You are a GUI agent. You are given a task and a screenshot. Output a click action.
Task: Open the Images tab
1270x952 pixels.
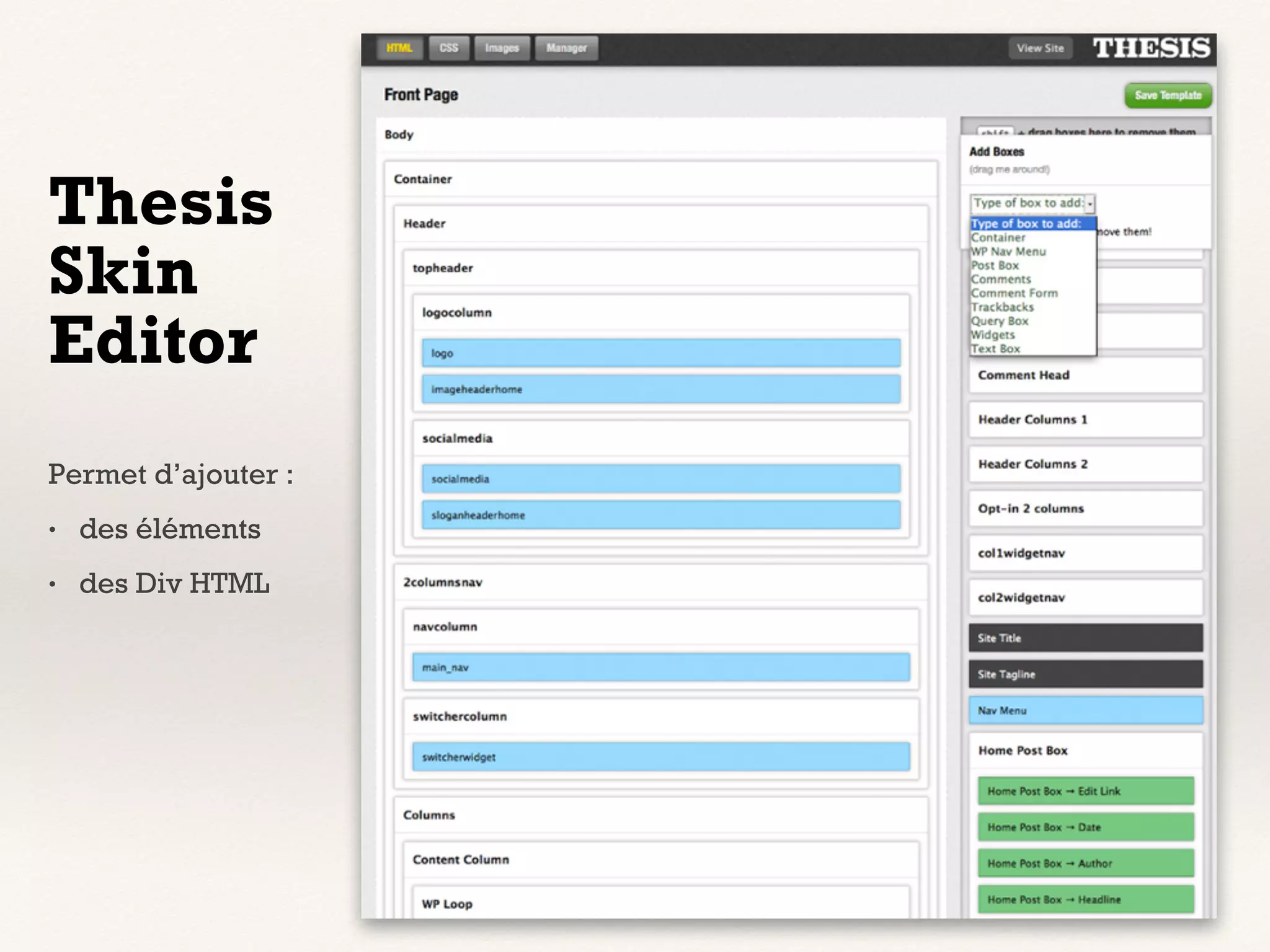pos(502,48)
